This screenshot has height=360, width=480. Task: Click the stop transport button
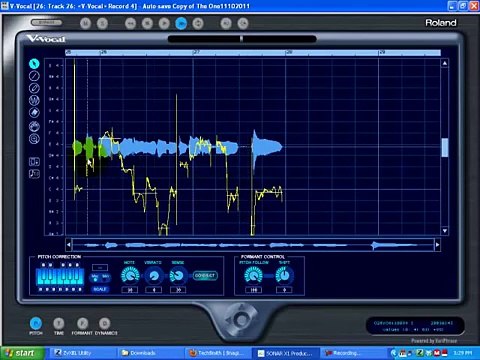click(147, 23)
